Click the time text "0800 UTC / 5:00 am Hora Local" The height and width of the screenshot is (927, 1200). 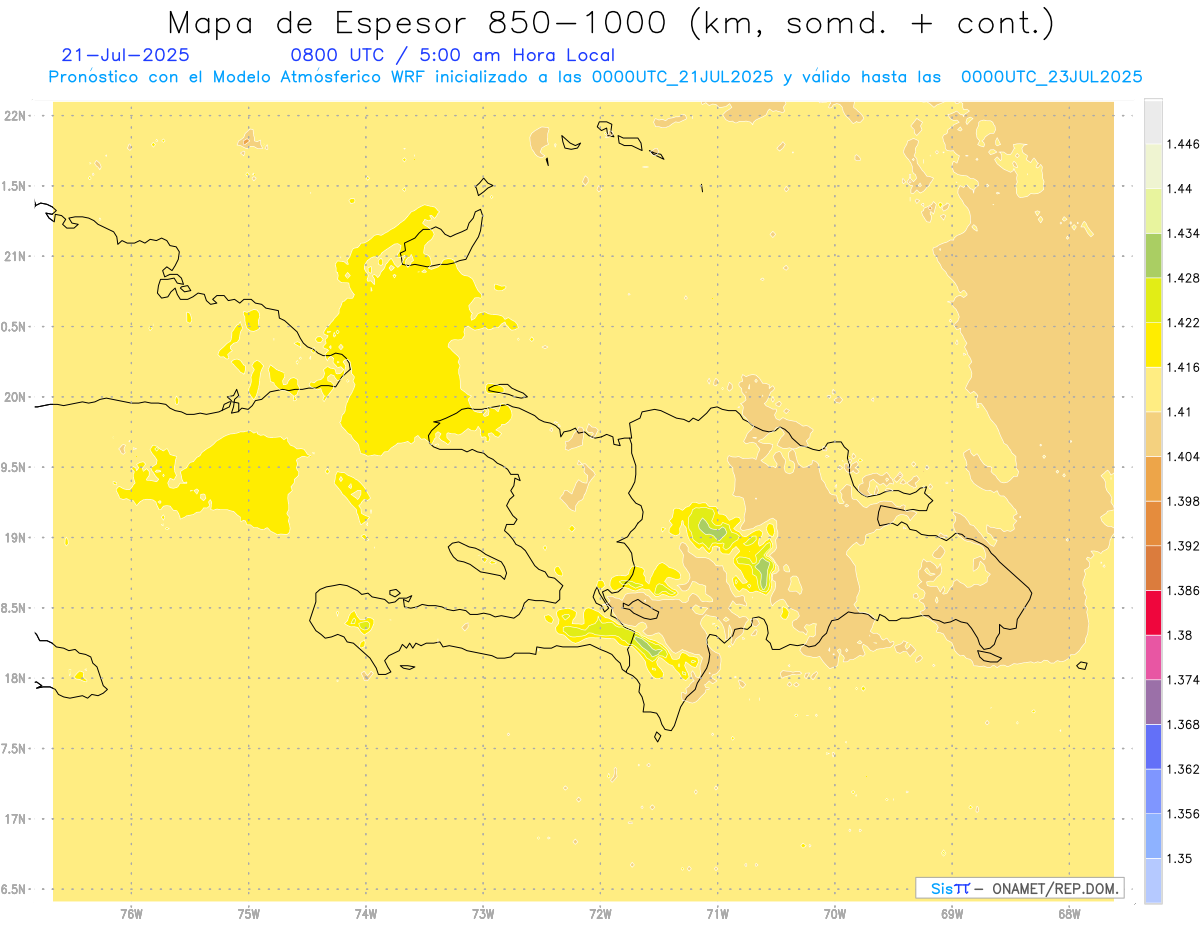(x=452, y=55)
